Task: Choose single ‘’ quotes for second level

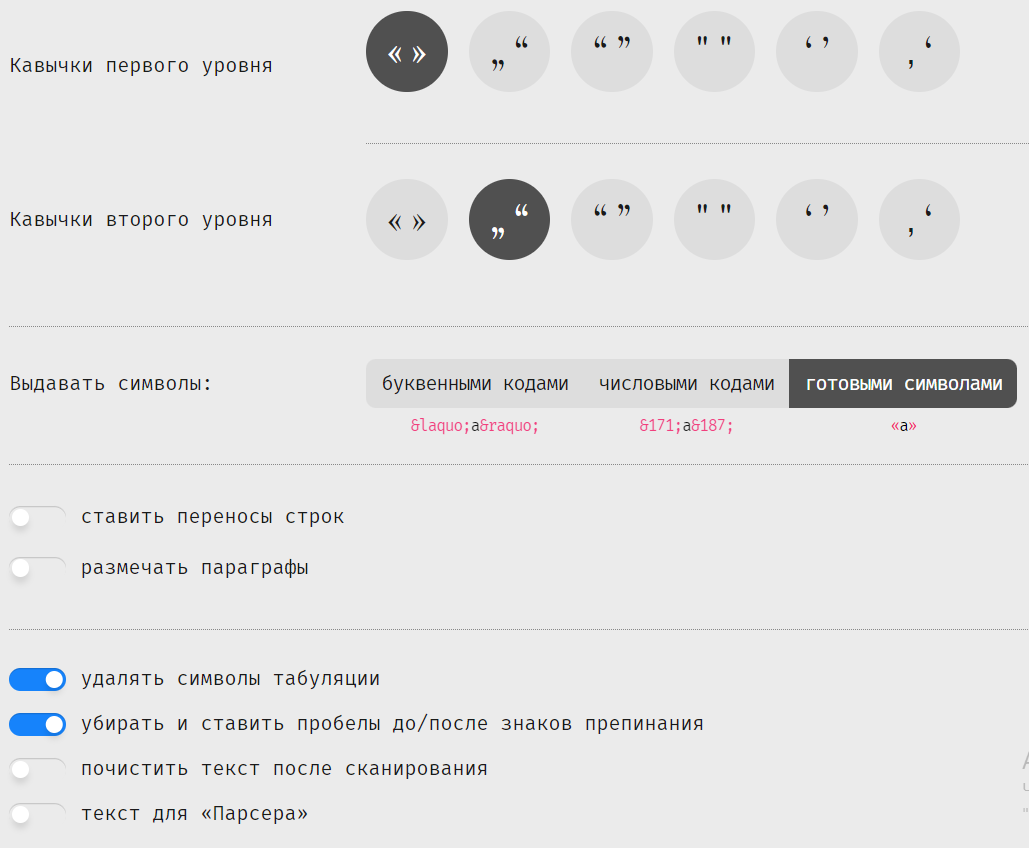Action: tap(817, 220)
